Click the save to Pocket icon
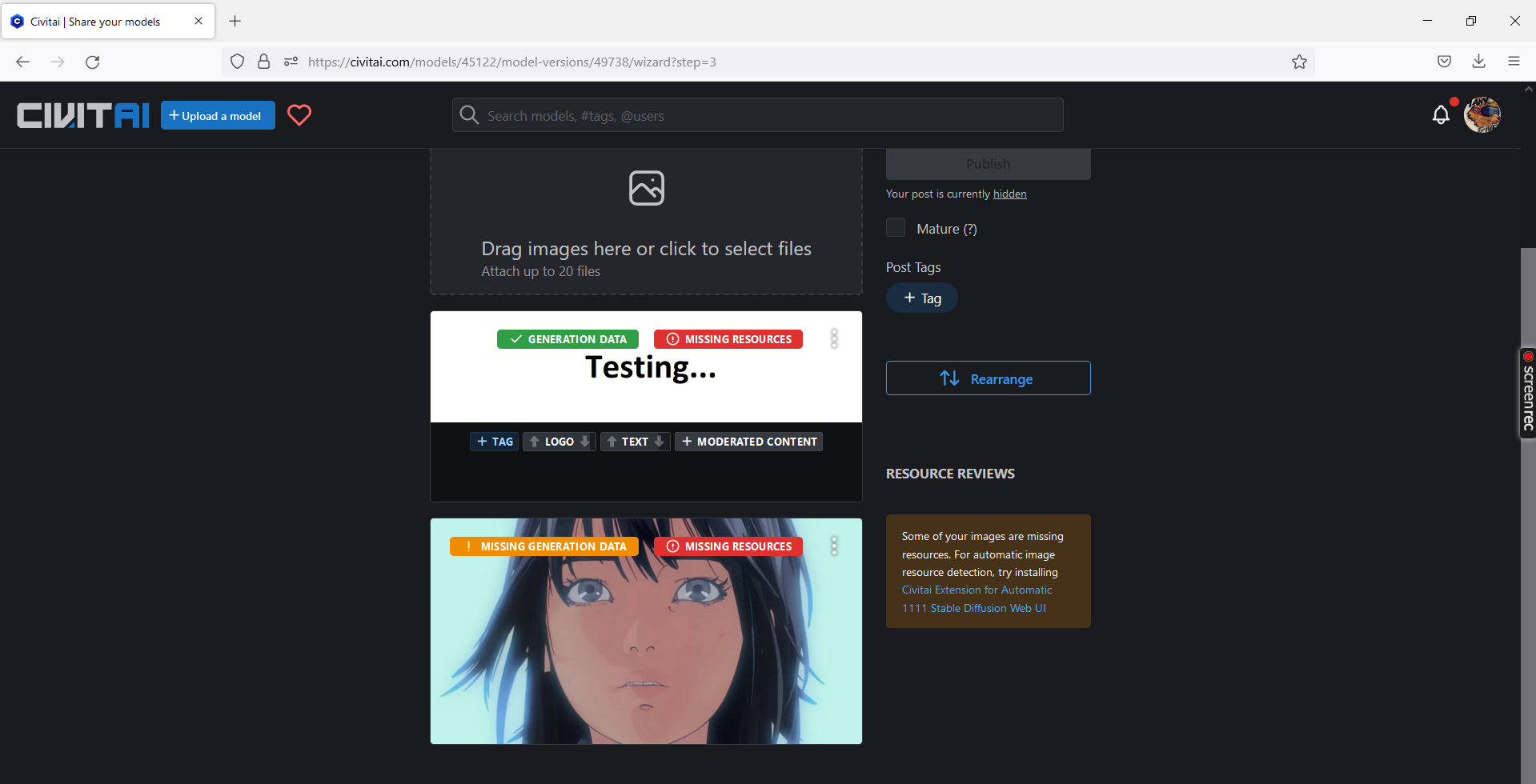Image resolution: width=1536 pixels, height=784 pixels. coord(1444,61)
